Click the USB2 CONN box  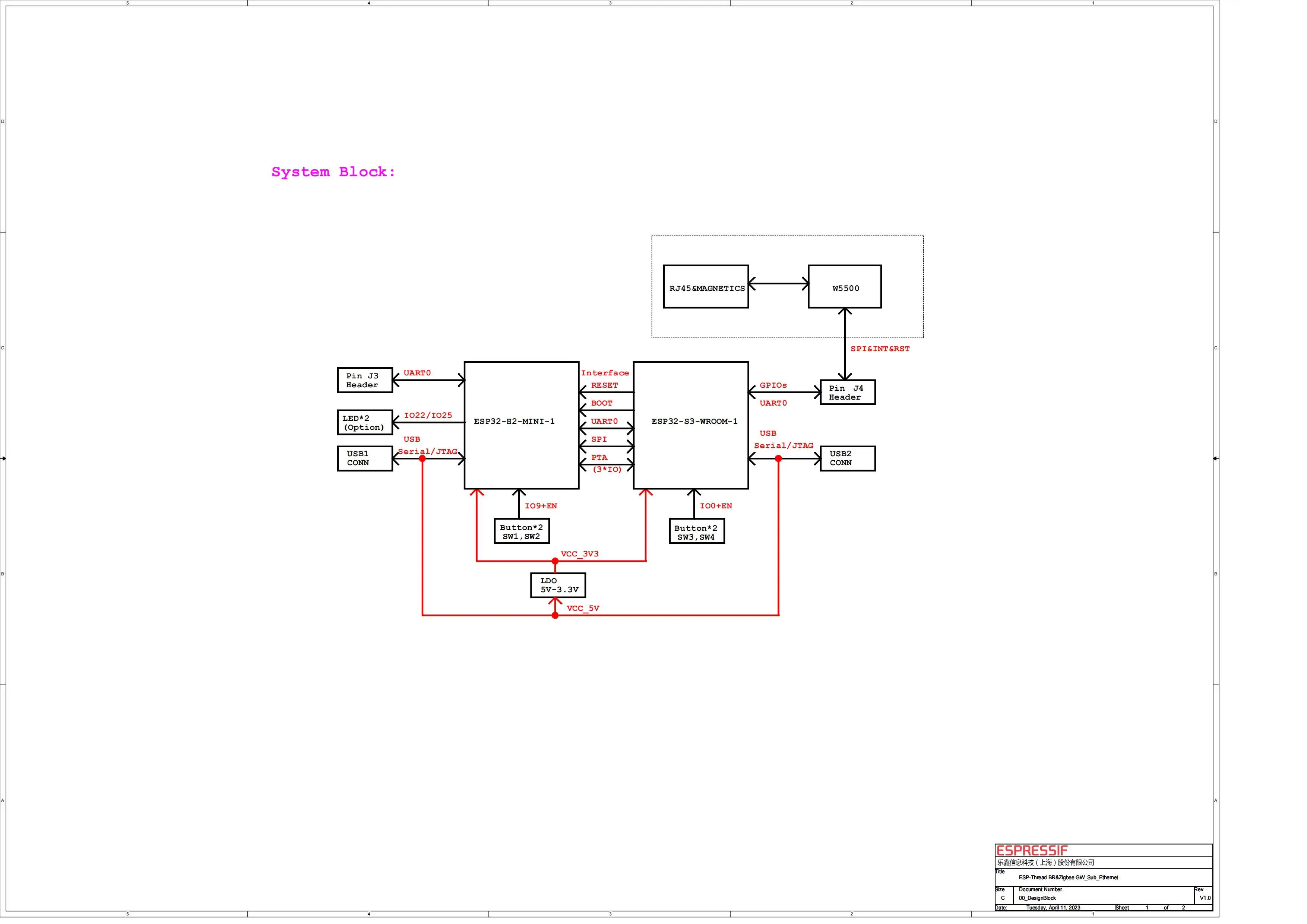pos(848,458)
